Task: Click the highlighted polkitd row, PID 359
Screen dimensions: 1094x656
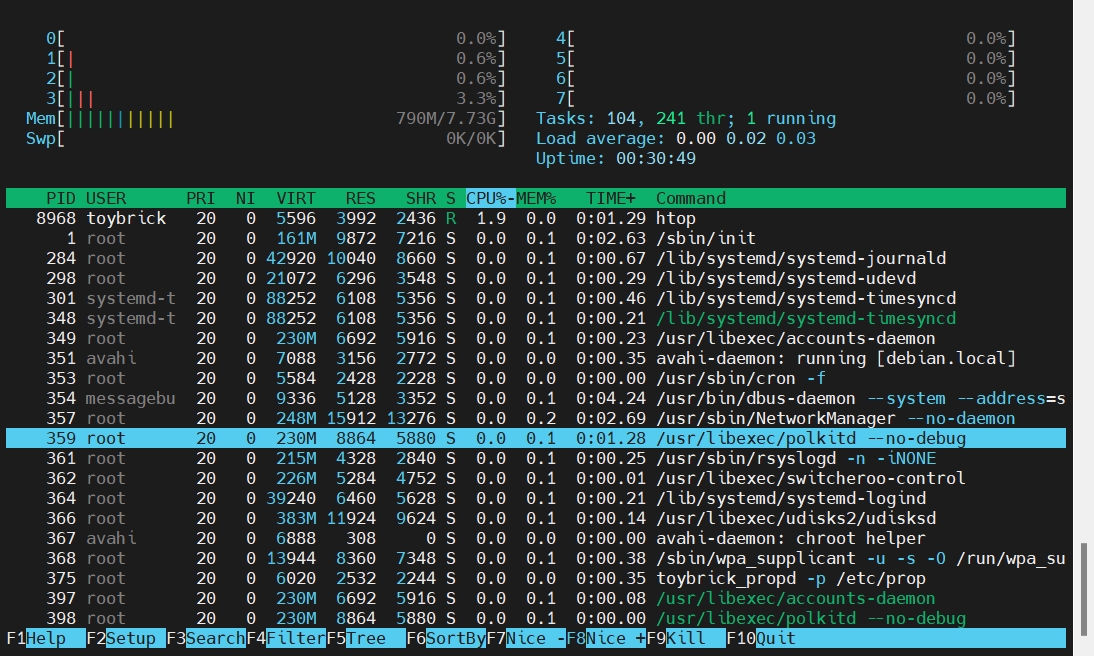Action: [536, 438]
